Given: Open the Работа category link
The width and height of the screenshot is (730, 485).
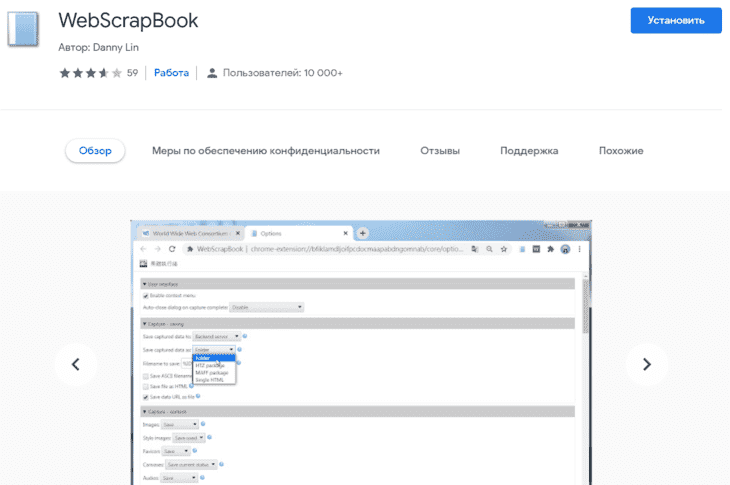Looking at the screenshot, I should point(171,73).
